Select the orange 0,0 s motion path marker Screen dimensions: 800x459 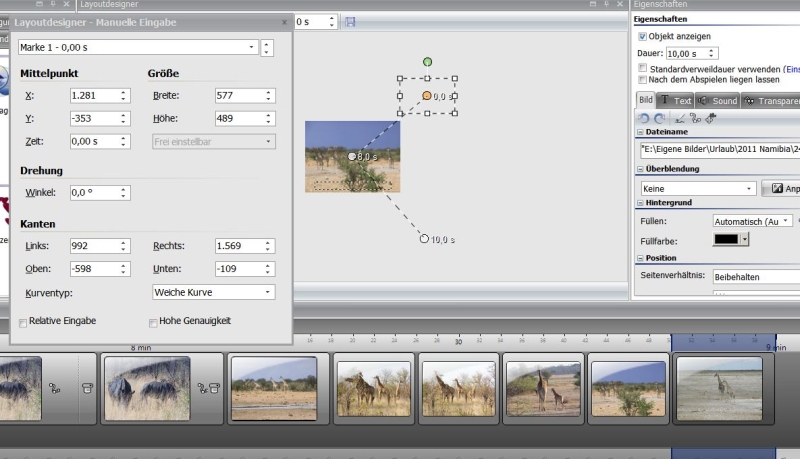pyautogui.click(x=427, y=96)
